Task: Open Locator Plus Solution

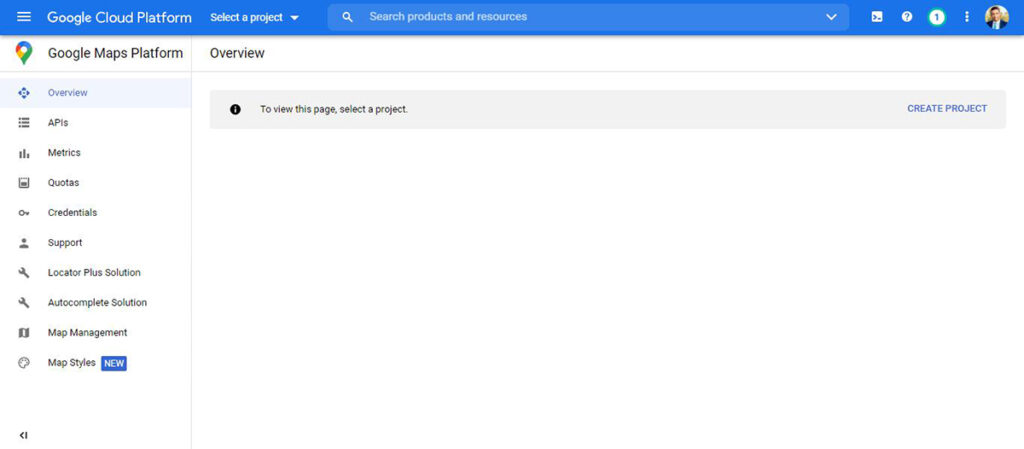Action: coord(94,273)
